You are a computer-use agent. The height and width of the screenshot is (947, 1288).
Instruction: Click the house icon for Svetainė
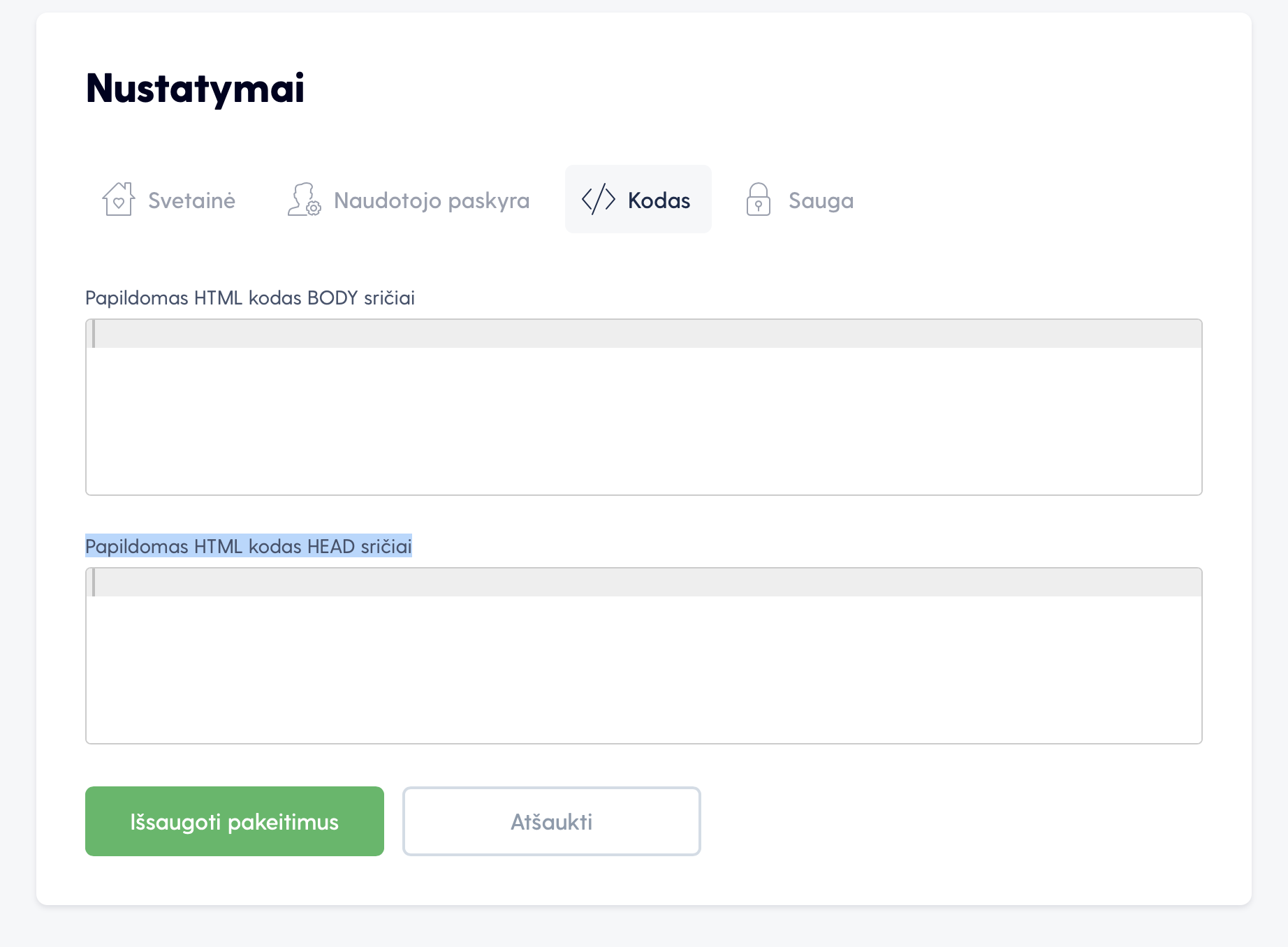pos(118,199)
